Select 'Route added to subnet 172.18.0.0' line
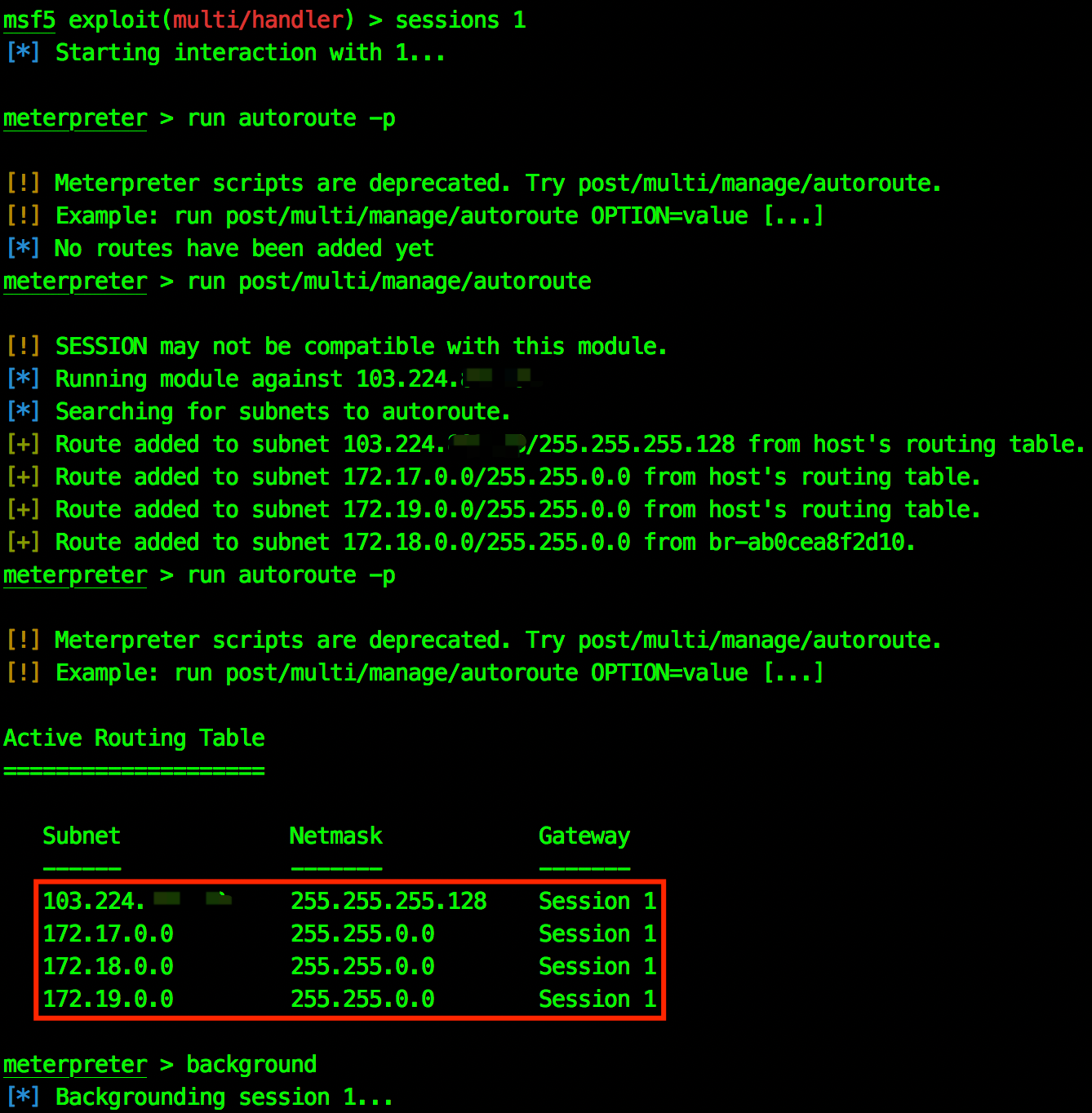The height and width of the screenshot is (1113, 1092). 460,542
